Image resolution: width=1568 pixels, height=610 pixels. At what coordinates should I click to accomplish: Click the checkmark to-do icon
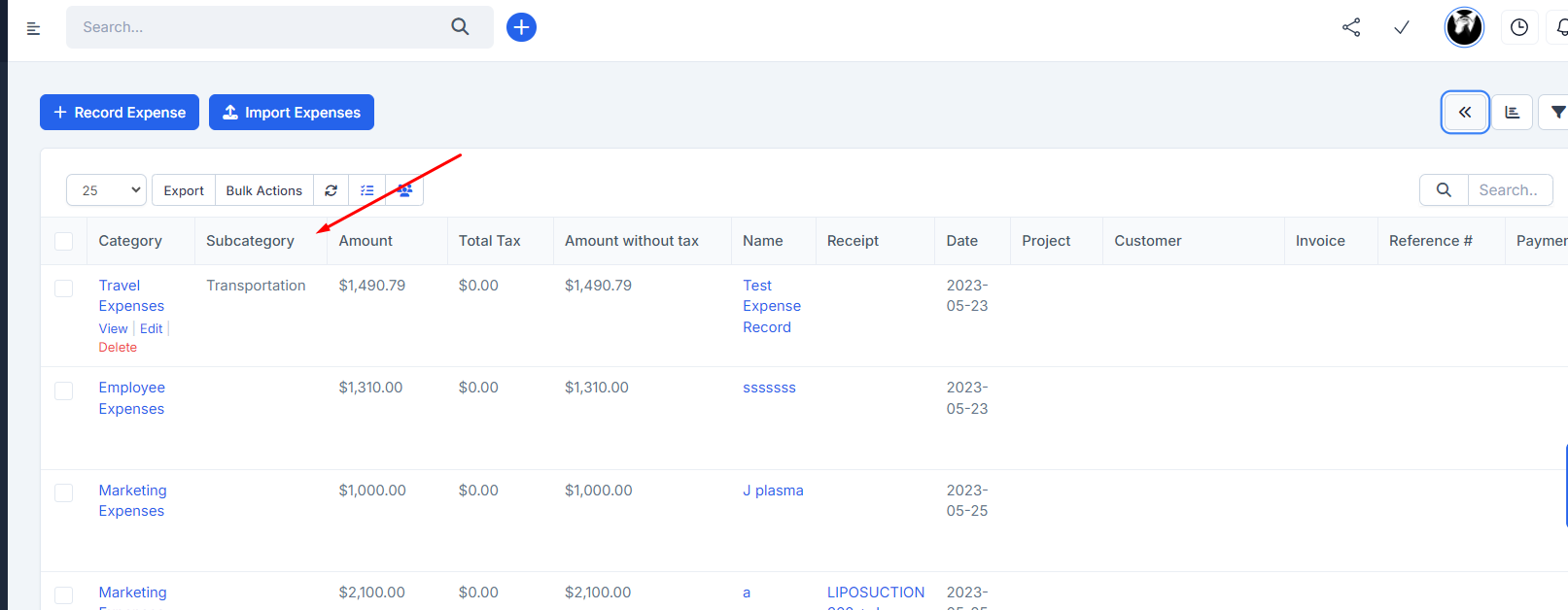point(1402,27)
